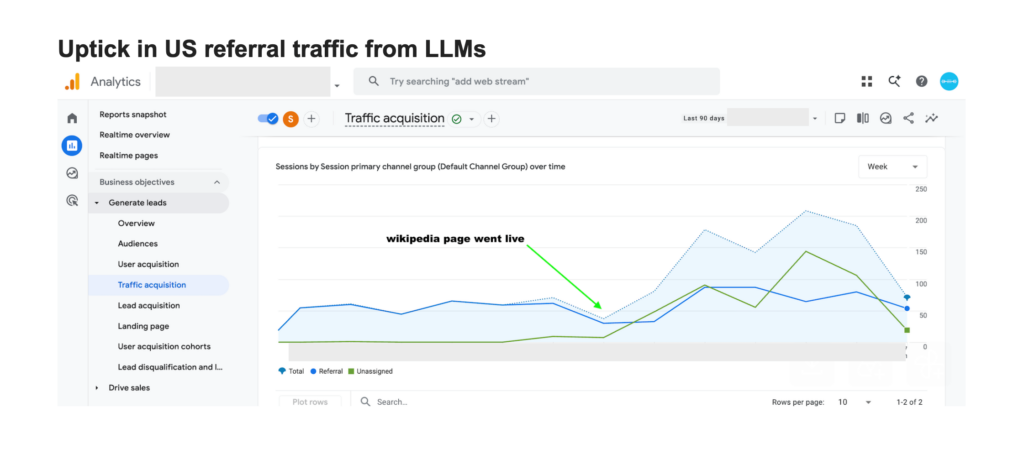The width and height of the screenshot is (1024, 449).
Task: Click the Referral line end point
Action: click(x=907, y=308)
